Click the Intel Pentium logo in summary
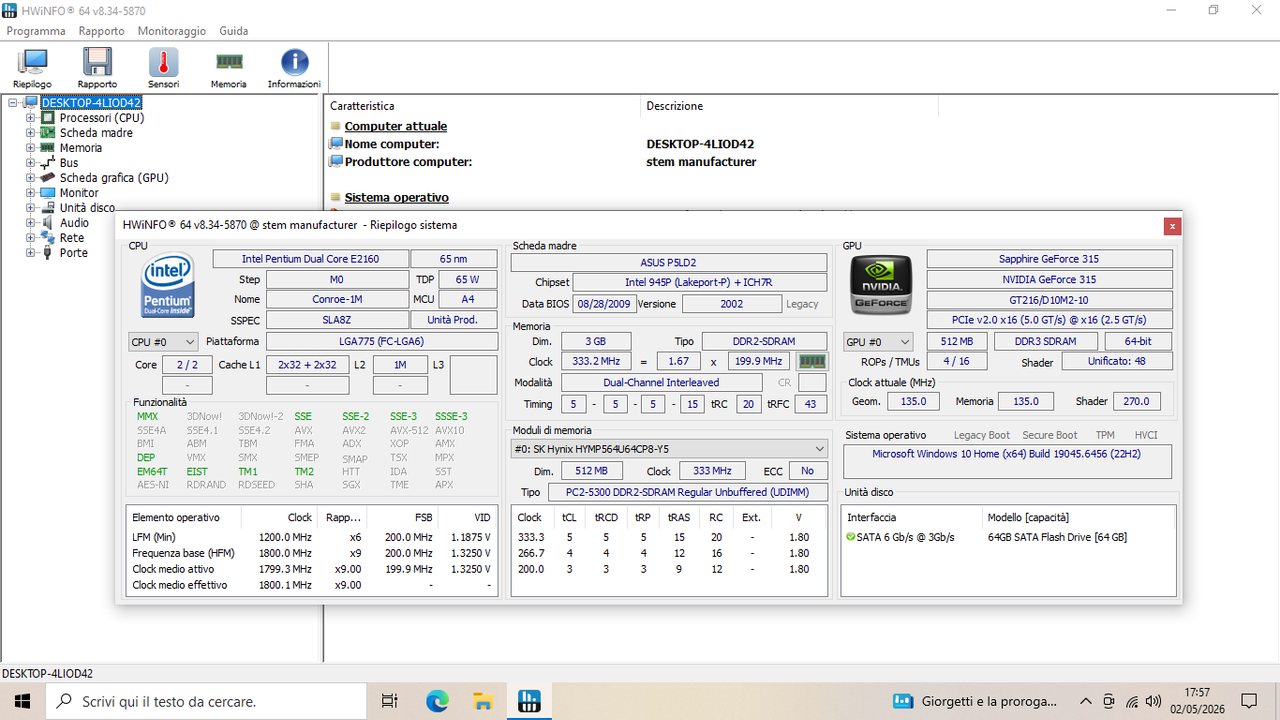The height and width of the screenshot is (720, 1280). coord(168,285)
